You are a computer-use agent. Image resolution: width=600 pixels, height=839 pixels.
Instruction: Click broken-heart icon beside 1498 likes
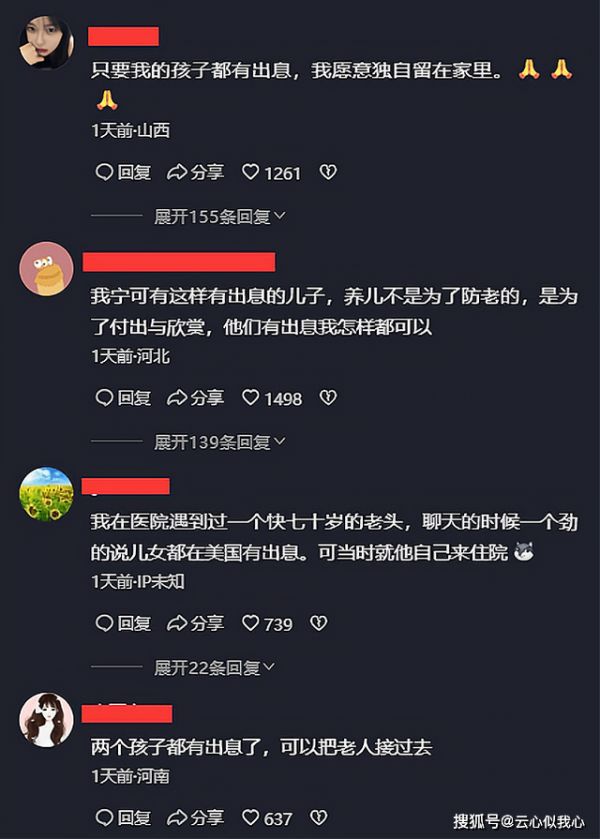328,398
